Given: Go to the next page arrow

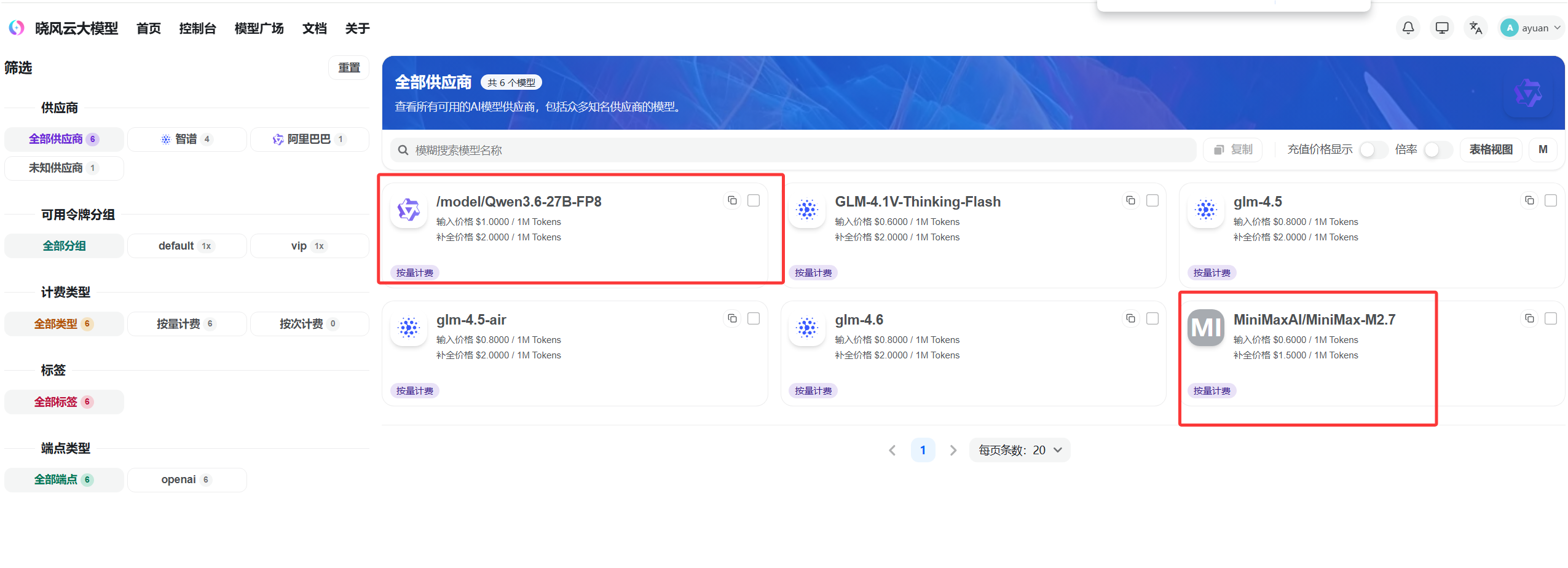Looking at the screenshot, I should point(953,450).
